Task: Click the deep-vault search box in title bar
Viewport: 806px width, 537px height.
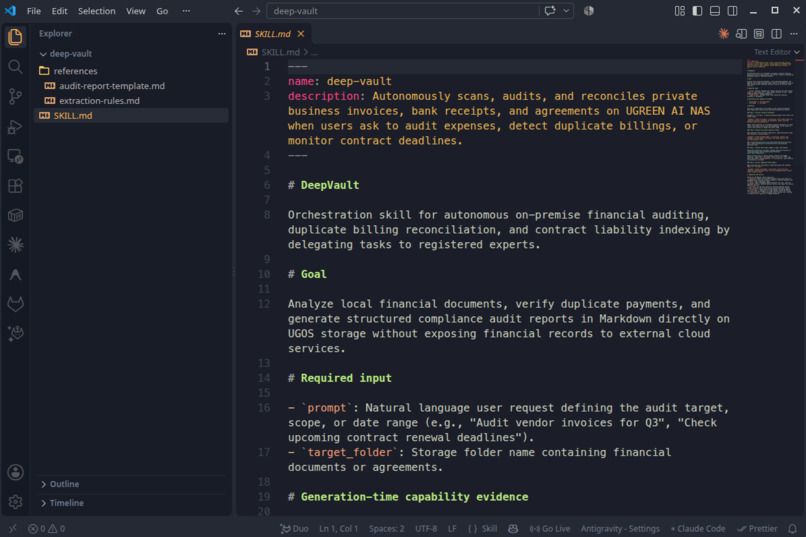Action: pos(402,11)
